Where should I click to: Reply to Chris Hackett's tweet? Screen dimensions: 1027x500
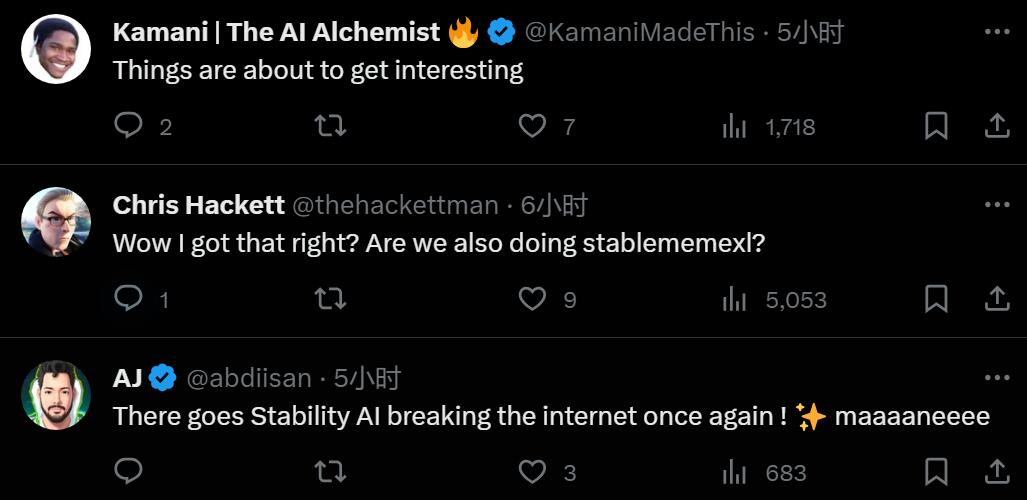click(x=128, y=299)
